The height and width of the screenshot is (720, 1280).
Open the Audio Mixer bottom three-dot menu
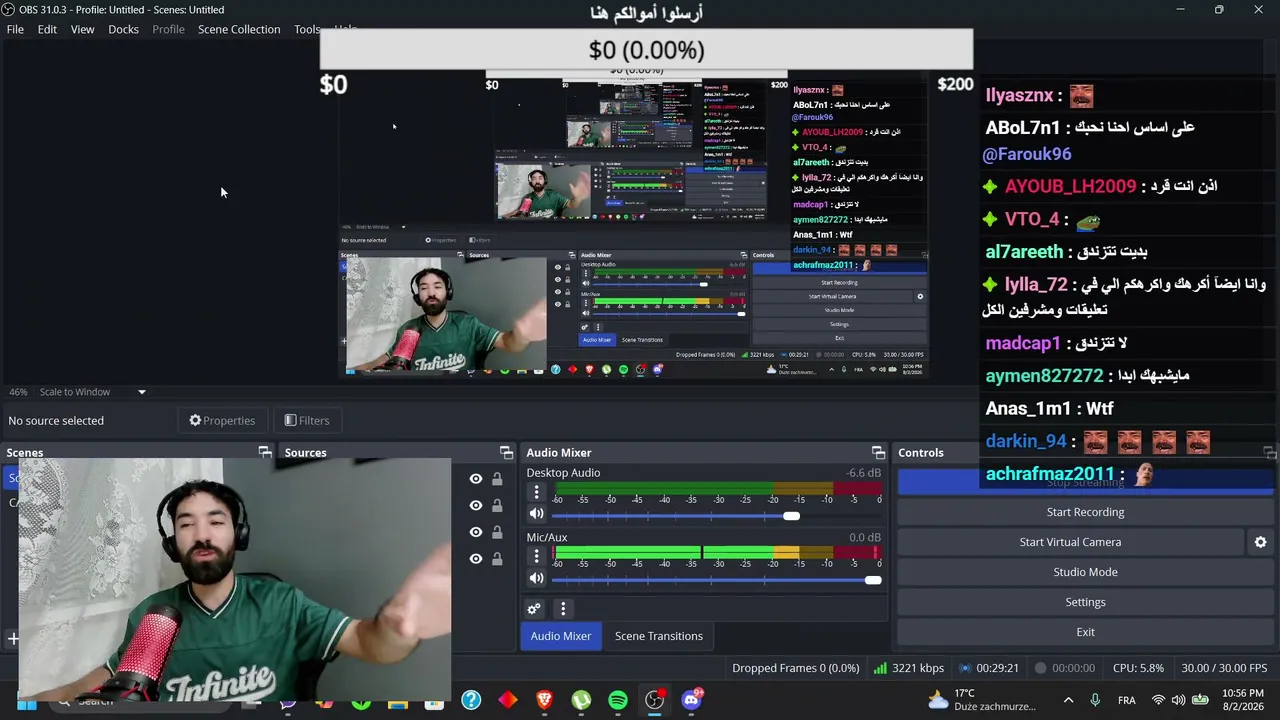[563, 609]
